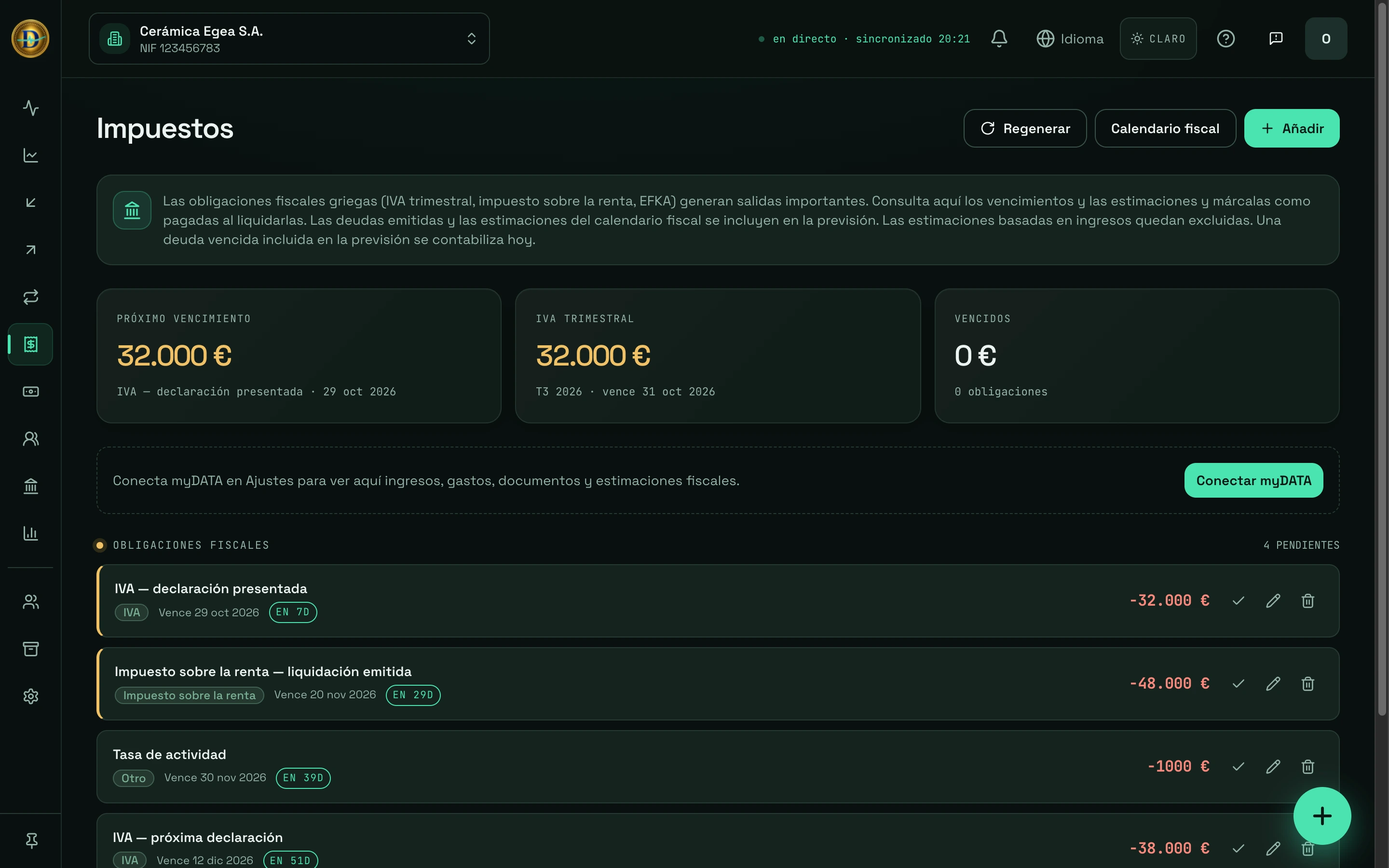The width and height of the screenshot is (1389, 868).
Task: Click Conectar myDATA button
Action: 1253,480
